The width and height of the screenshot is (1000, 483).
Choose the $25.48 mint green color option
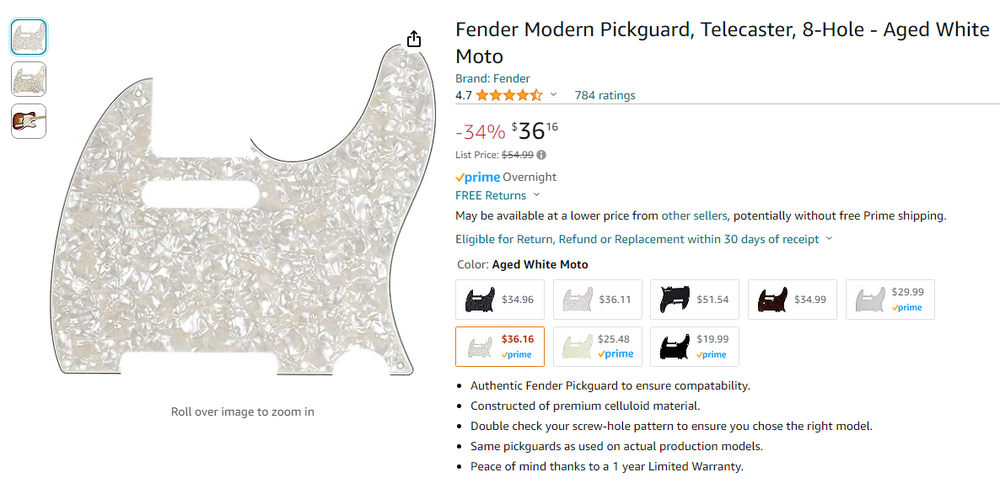coord(597,346)
